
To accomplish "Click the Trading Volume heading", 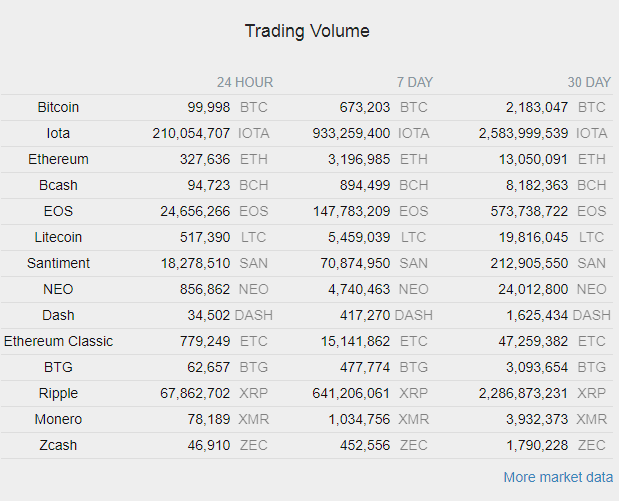I will point(307,31).
